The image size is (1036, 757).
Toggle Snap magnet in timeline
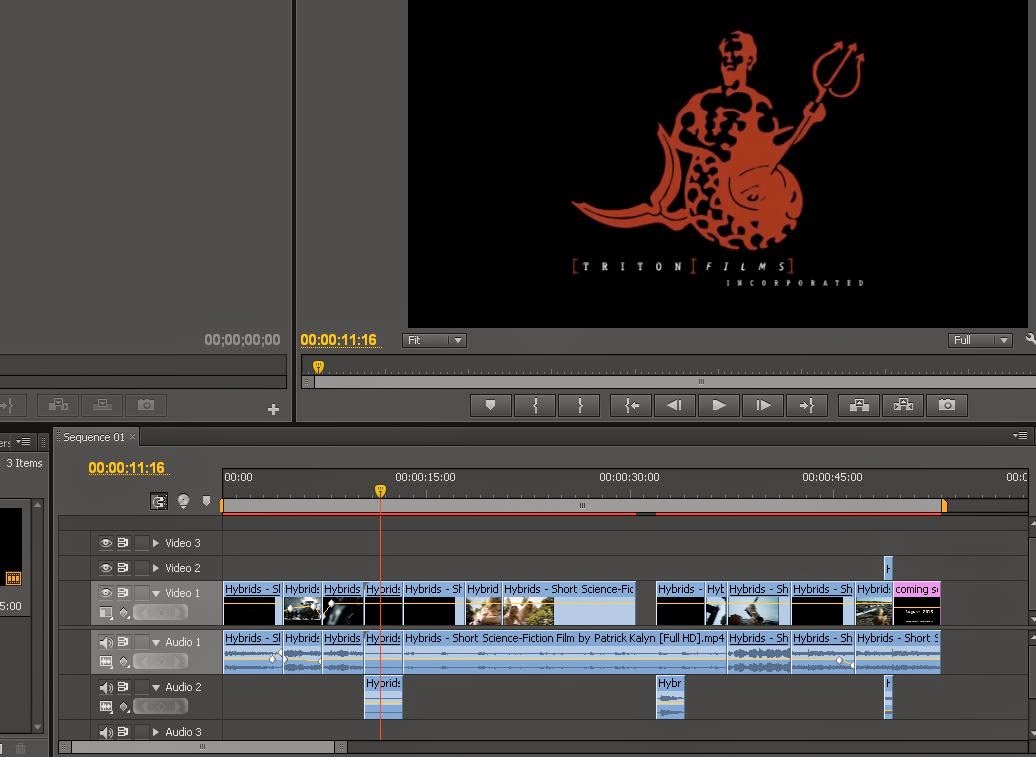pos(159,501)
